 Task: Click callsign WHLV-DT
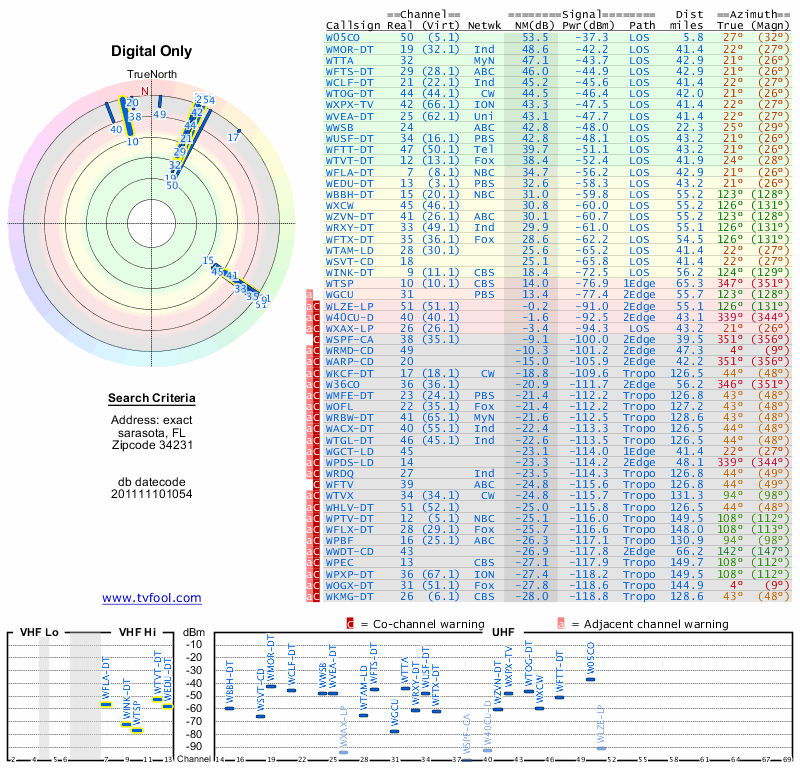click(349, 507)
